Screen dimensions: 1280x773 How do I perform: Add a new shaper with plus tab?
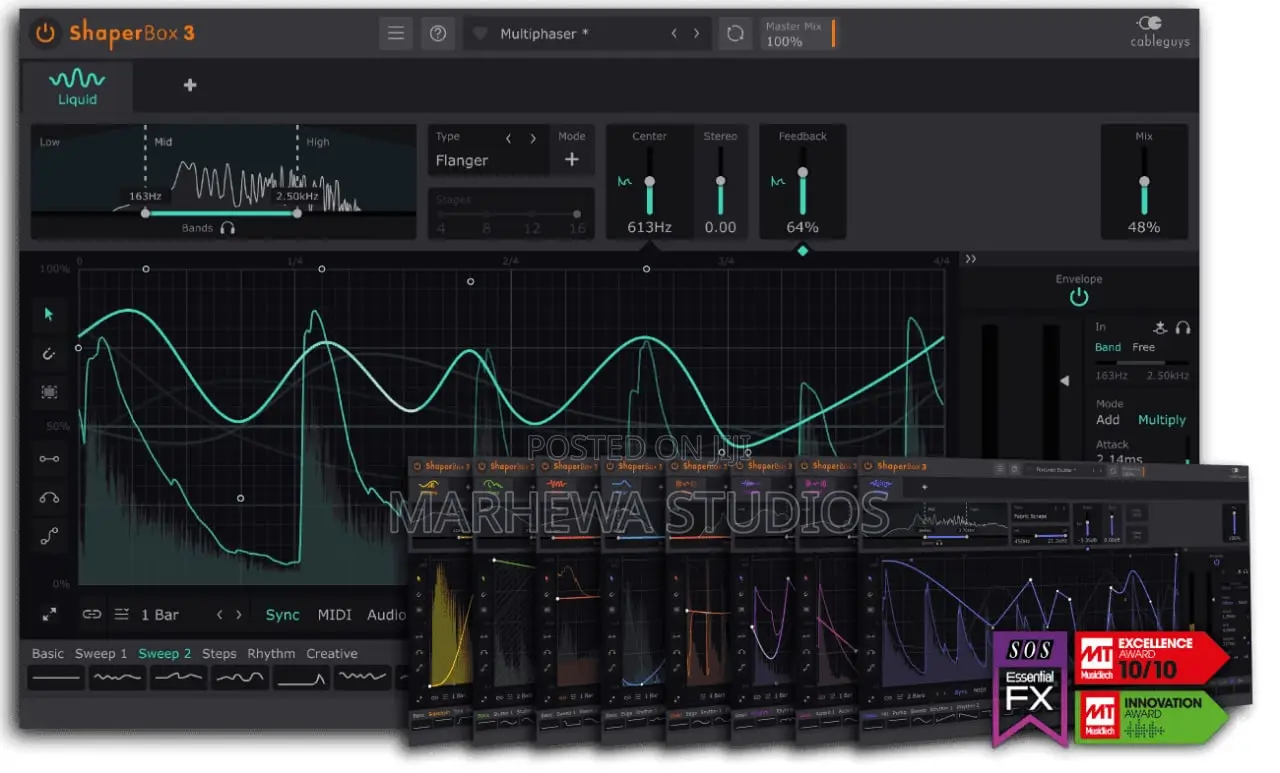pyautogui.click(x=190, y=85)
